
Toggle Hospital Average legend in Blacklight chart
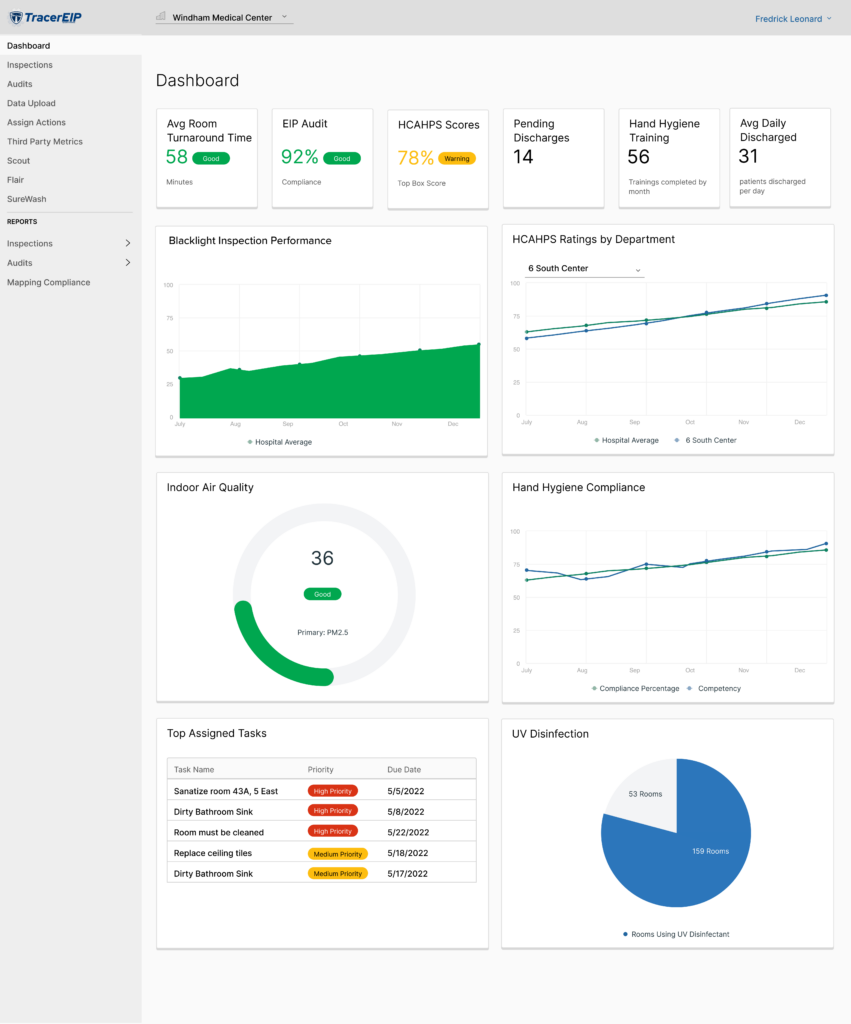point(280,442)
